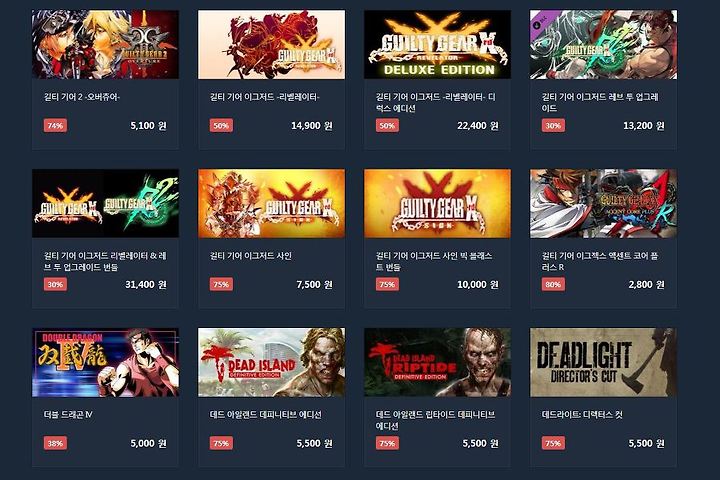Open Revelator and Rev 2 bundle thumbnail
Viewport: 720px width, 480px height.
pyautogui.click(x=105, y=203)
